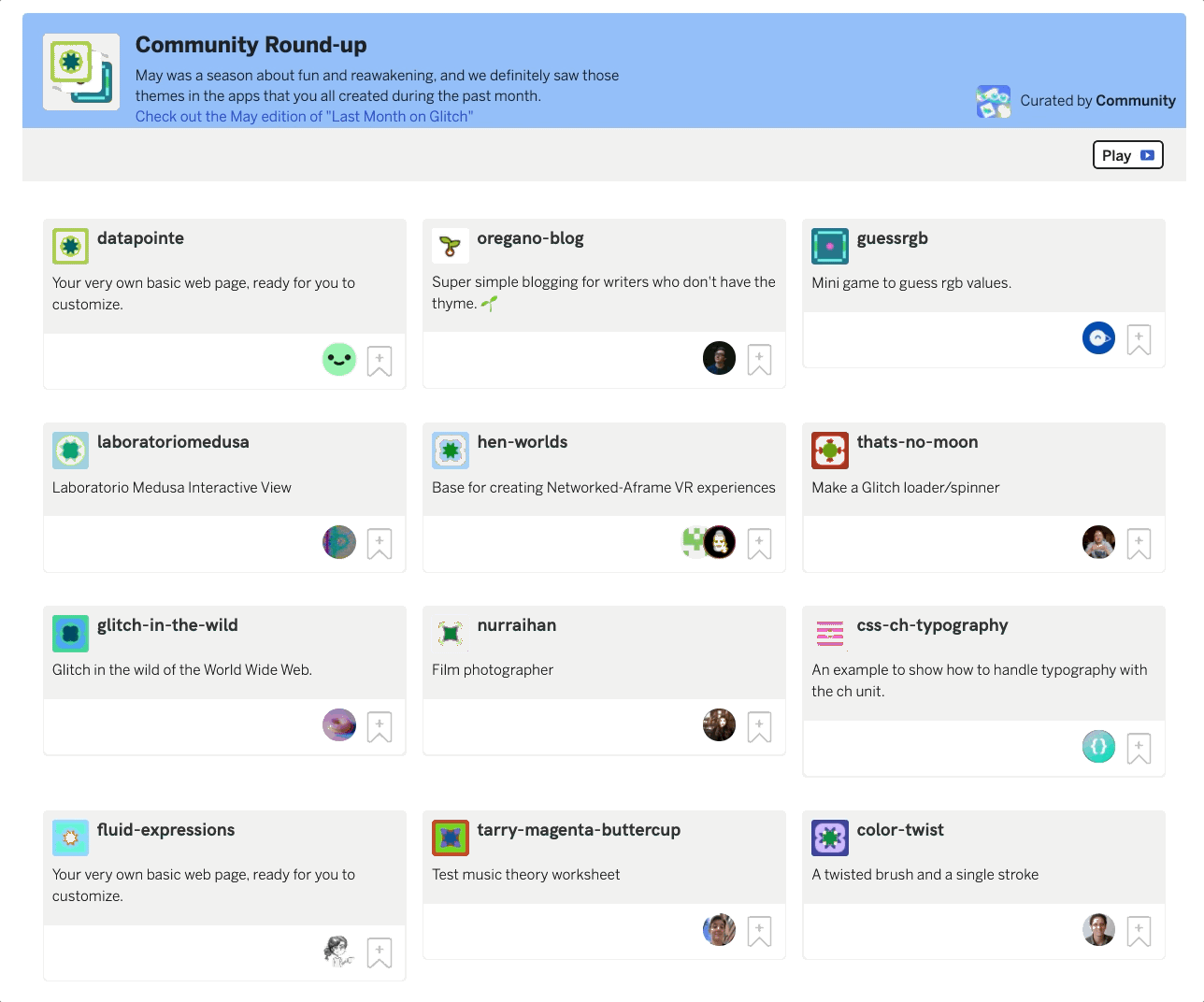Bookmark the oregano-blog project
This screenshot has height=1002, width=1204.
tap(759, 360)
